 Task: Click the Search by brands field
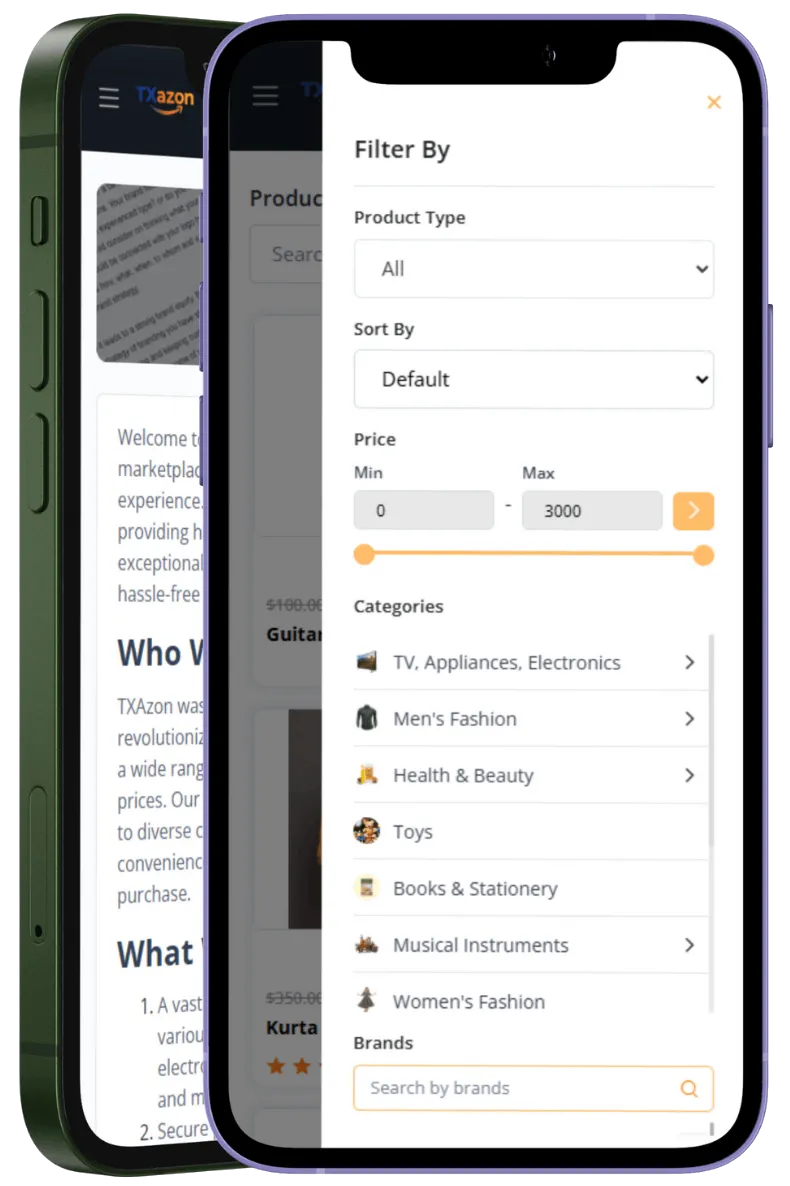click(533, 1088)
